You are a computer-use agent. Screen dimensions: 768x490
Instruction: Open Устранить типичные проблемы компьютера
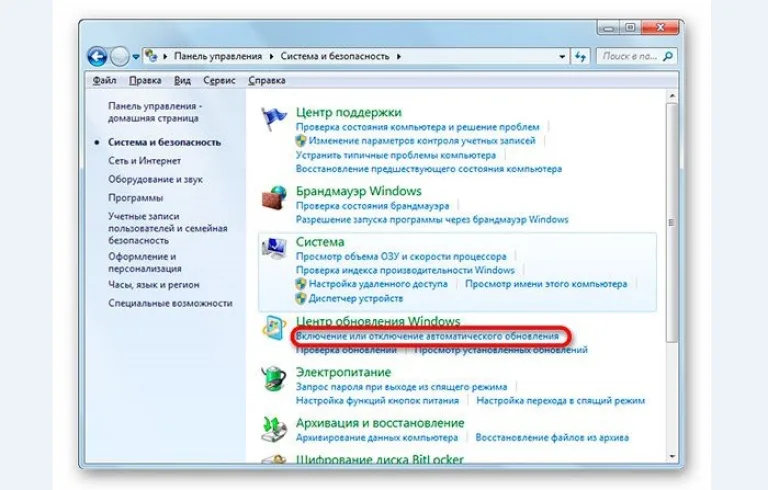[x=396, y=155]
